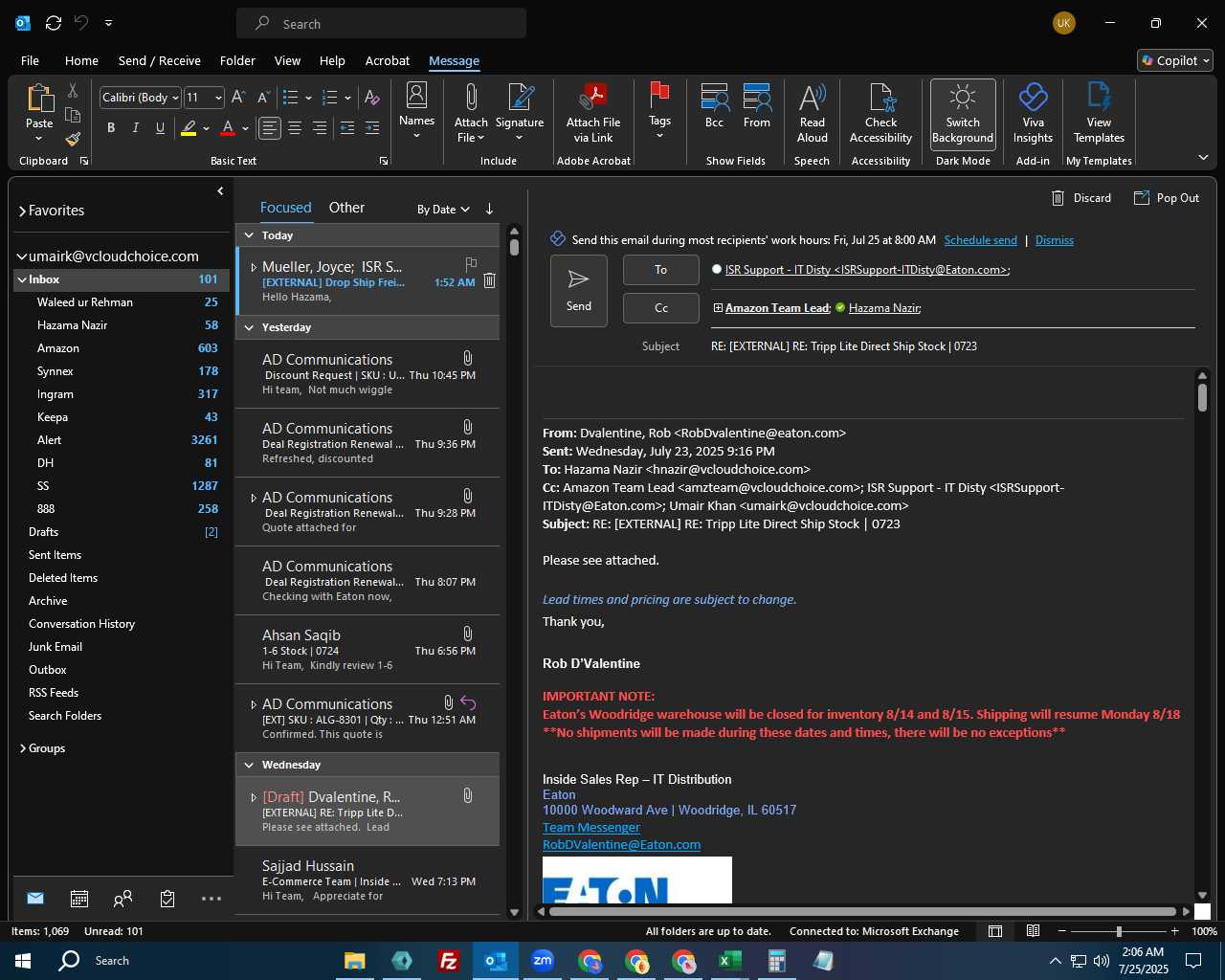The width and height of the screenshot is (1225, 980).
Task: Show the Bcc field
Action: [x=714, y=105]
